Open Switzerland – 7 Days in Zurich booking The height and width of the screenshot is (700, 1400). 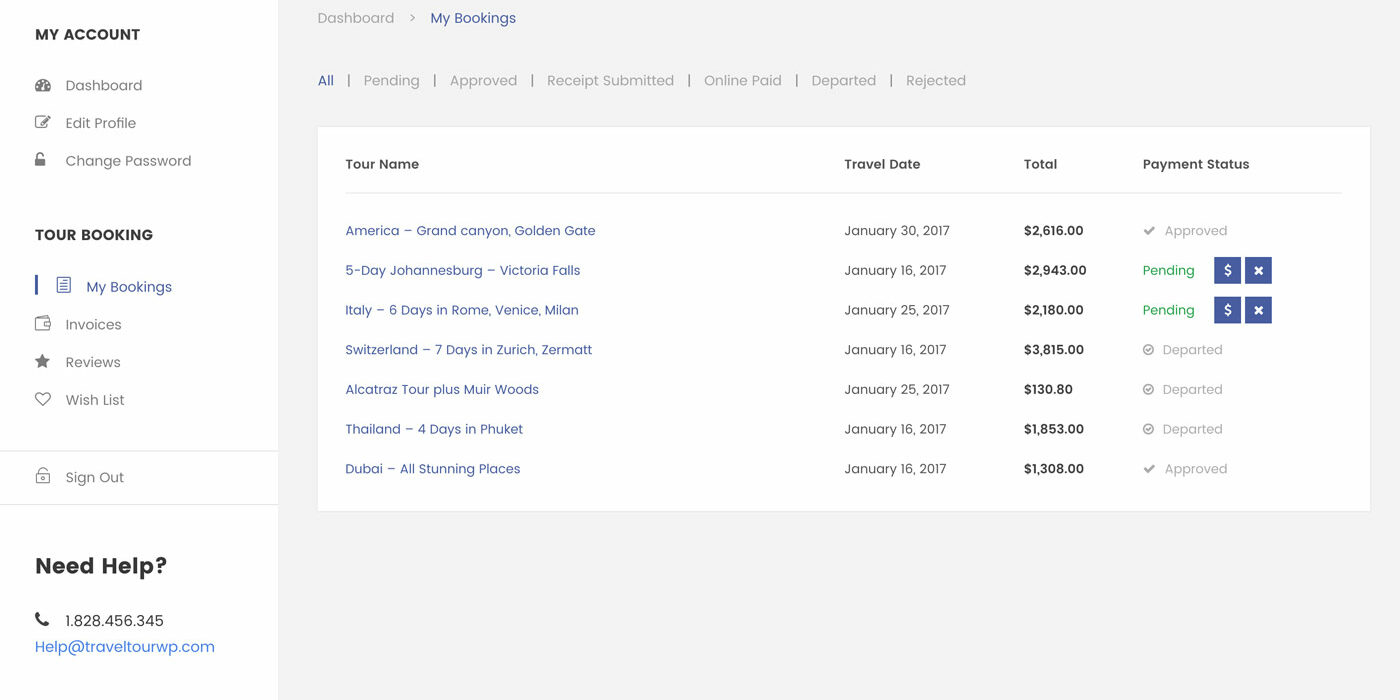click(468, 350)
